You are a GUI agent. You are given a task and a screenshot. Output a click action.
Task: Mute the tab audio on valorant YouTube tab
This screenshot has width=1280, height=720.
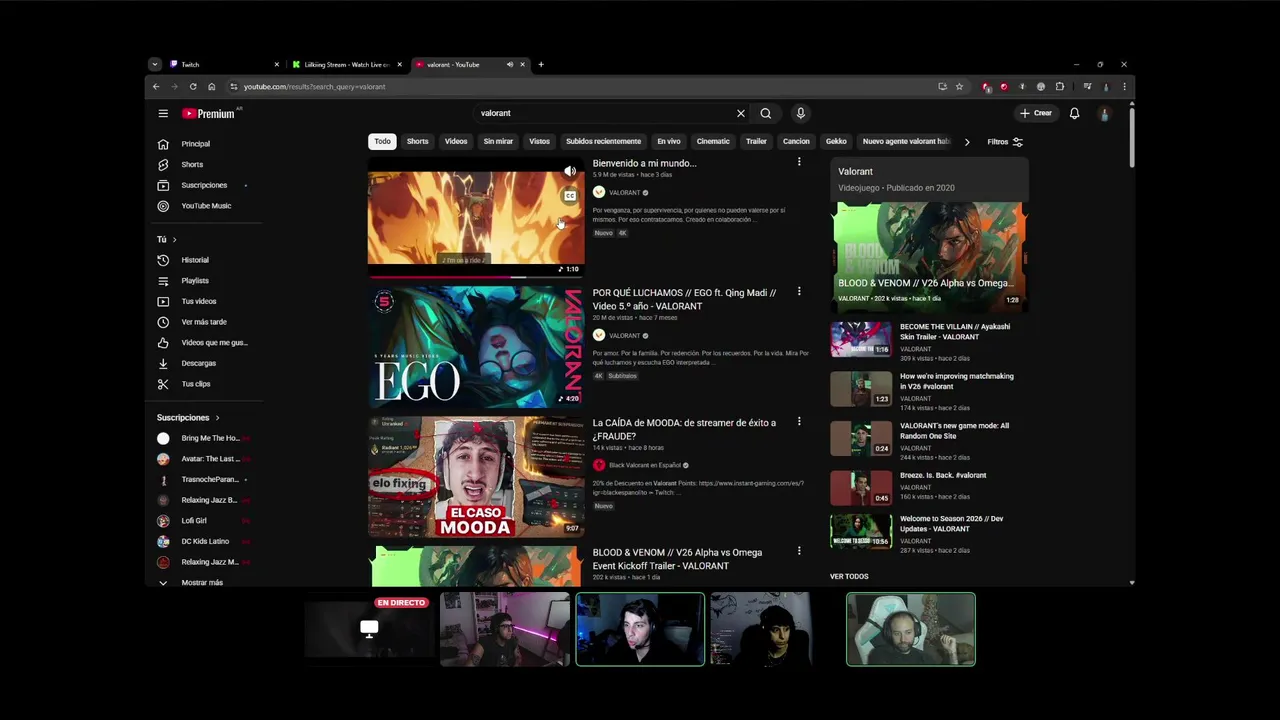pos(509,64)
